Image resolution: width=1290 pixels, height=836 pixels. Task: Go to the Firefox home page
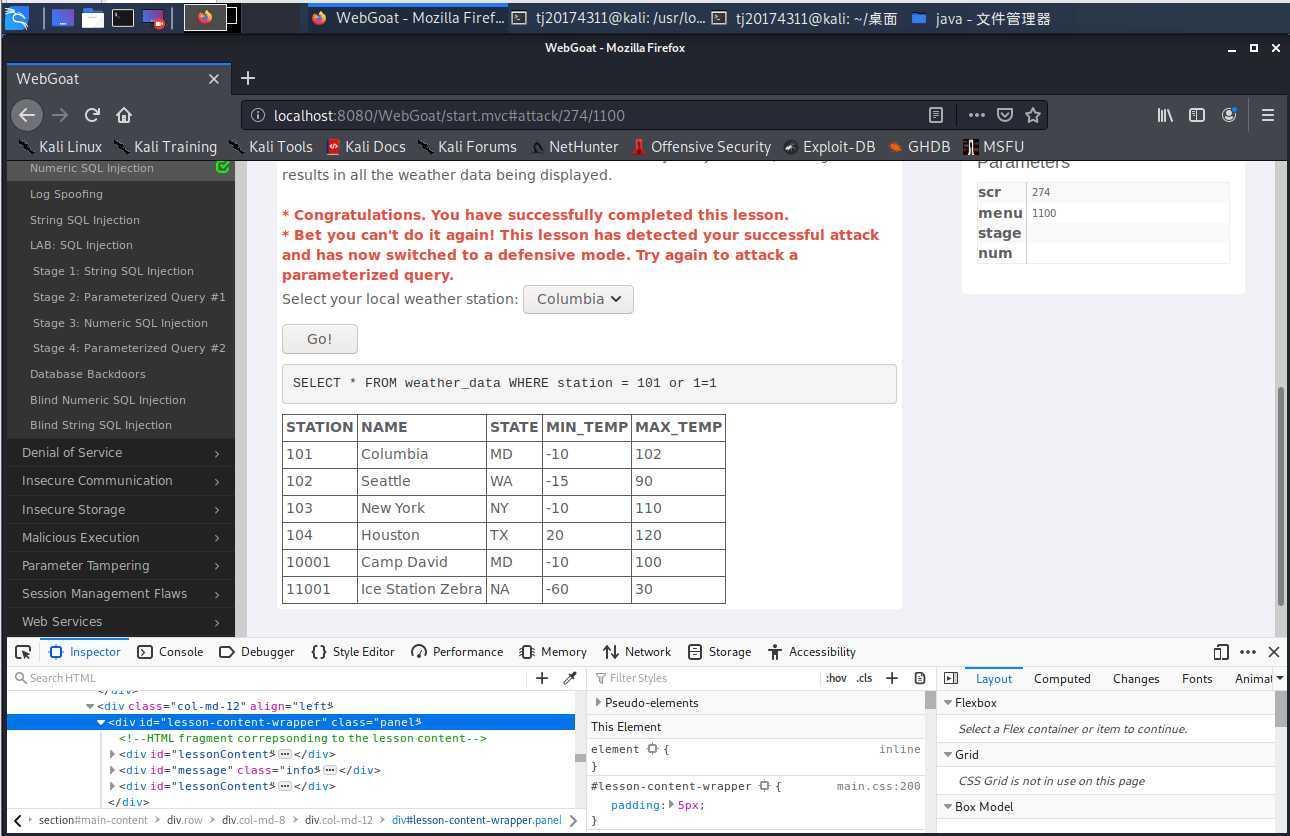(x=124, y=115)
